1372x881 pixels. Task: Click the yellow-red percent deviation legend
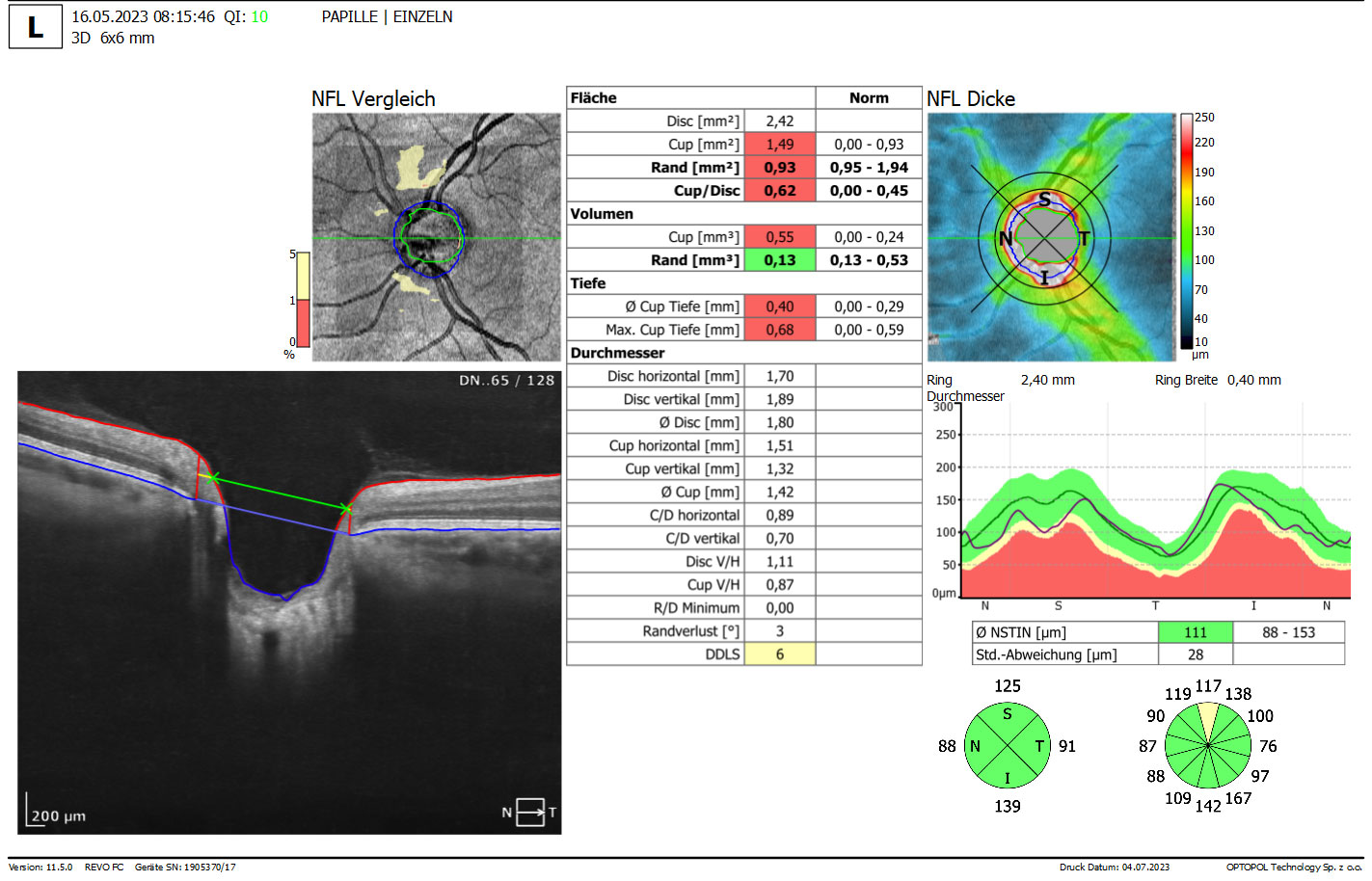click(303, 299)
